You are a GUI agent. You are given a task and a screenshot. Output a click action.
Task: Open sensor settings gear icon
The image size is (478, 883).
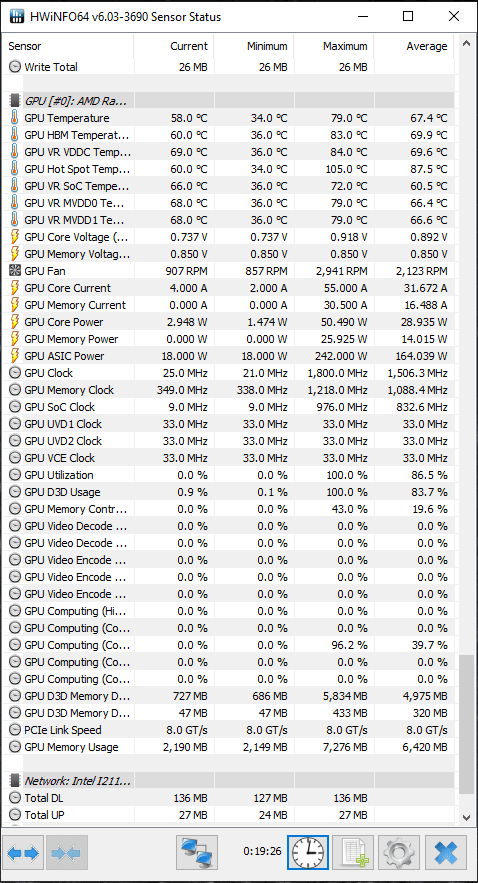pos(400,853)
